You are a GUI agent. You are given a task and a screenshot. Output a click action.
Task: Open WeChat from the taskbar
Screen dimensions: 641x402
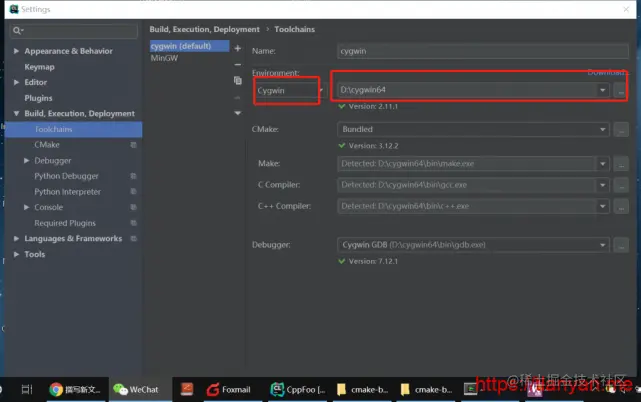click(x=139, y=389)
